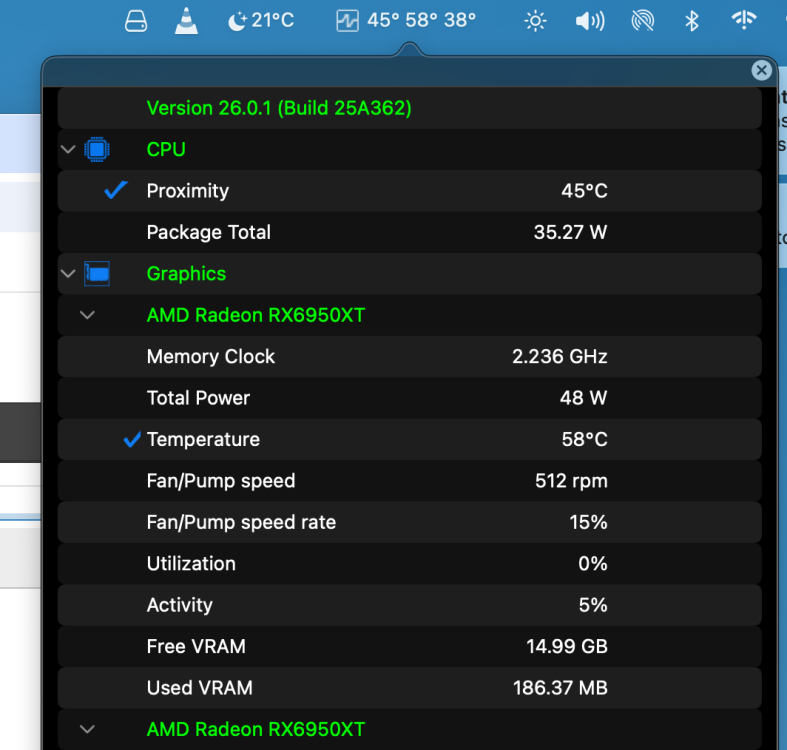787x750 pixels.
Task: Close the sensors popup panel
Action: click(761, 70)
